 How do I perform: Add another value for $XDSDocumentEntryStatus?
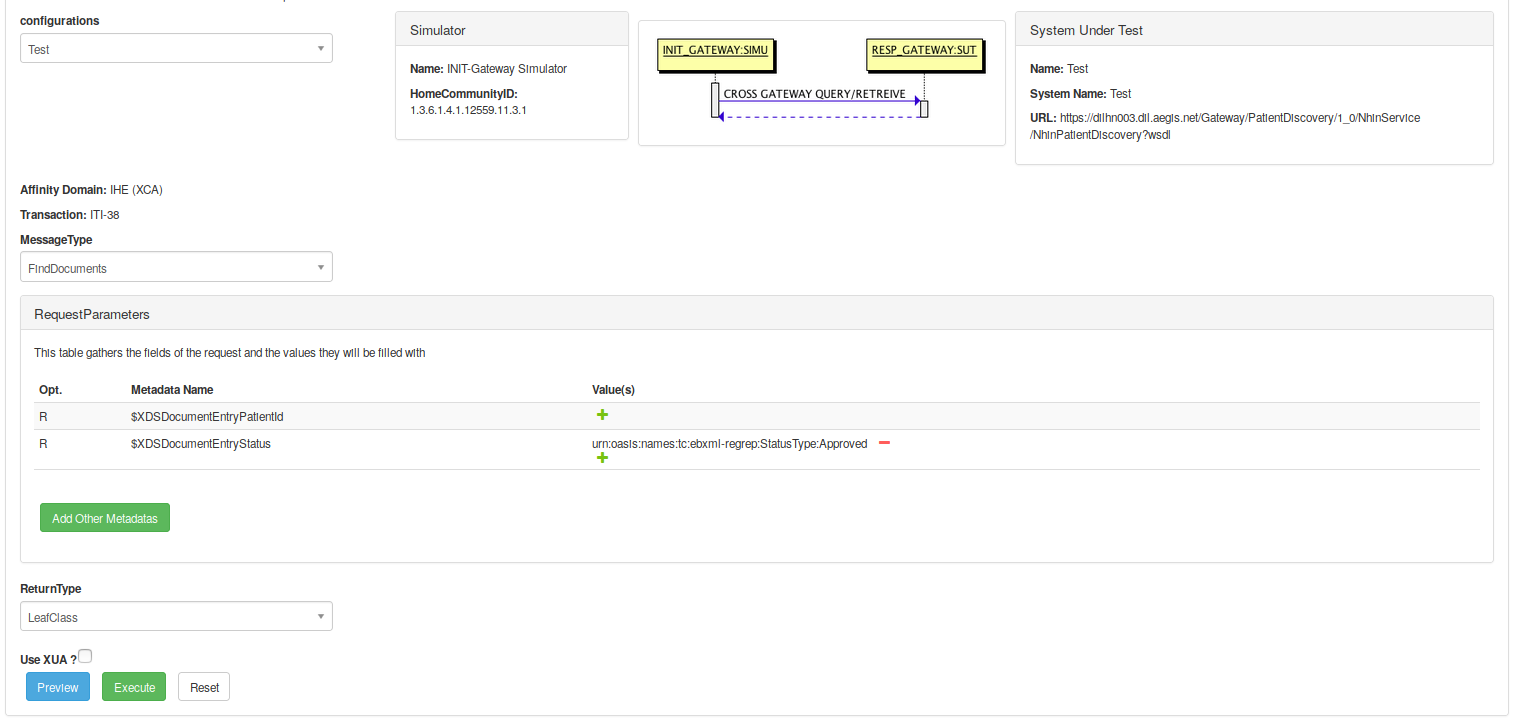point(602,458)
